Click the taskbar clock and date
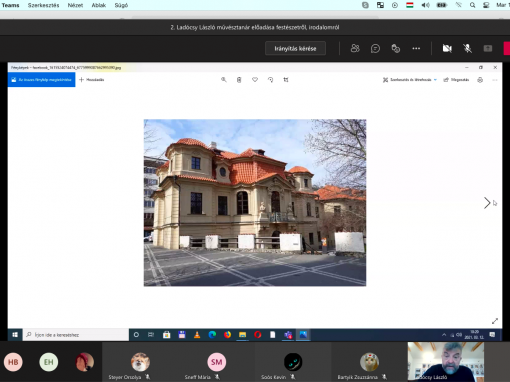This screenshot has width=510, height=382. 474,335
